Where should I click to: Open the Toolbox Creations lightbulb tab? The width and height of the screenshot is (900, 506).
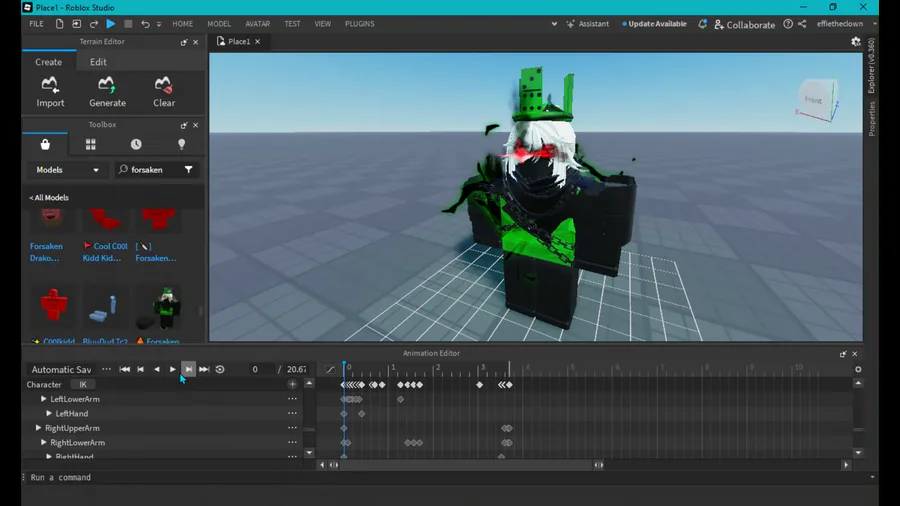(x=181, y=145)
